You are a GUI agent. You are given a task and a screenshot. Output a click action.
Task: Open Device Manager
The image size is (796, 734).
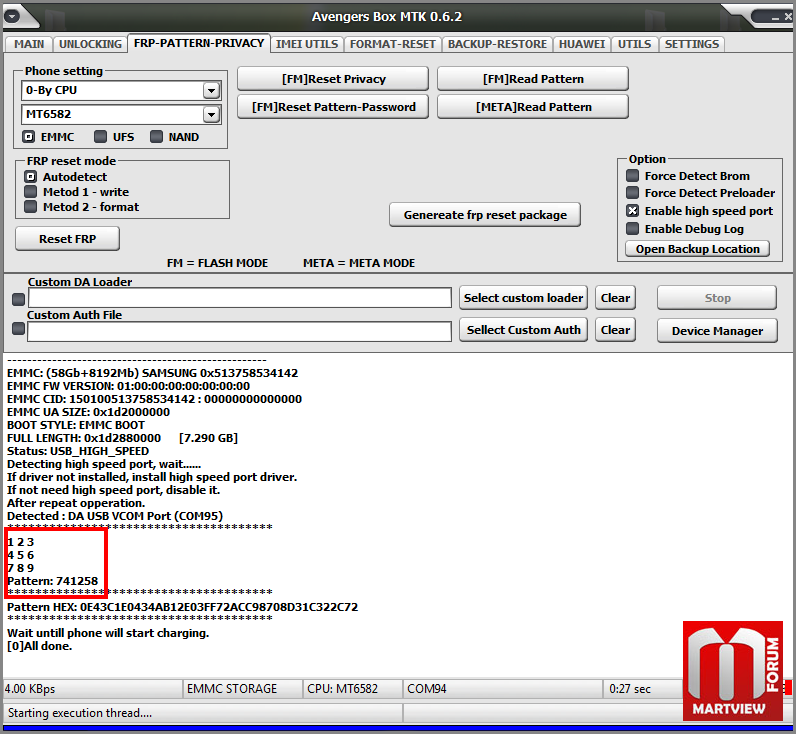coord(717,331)
